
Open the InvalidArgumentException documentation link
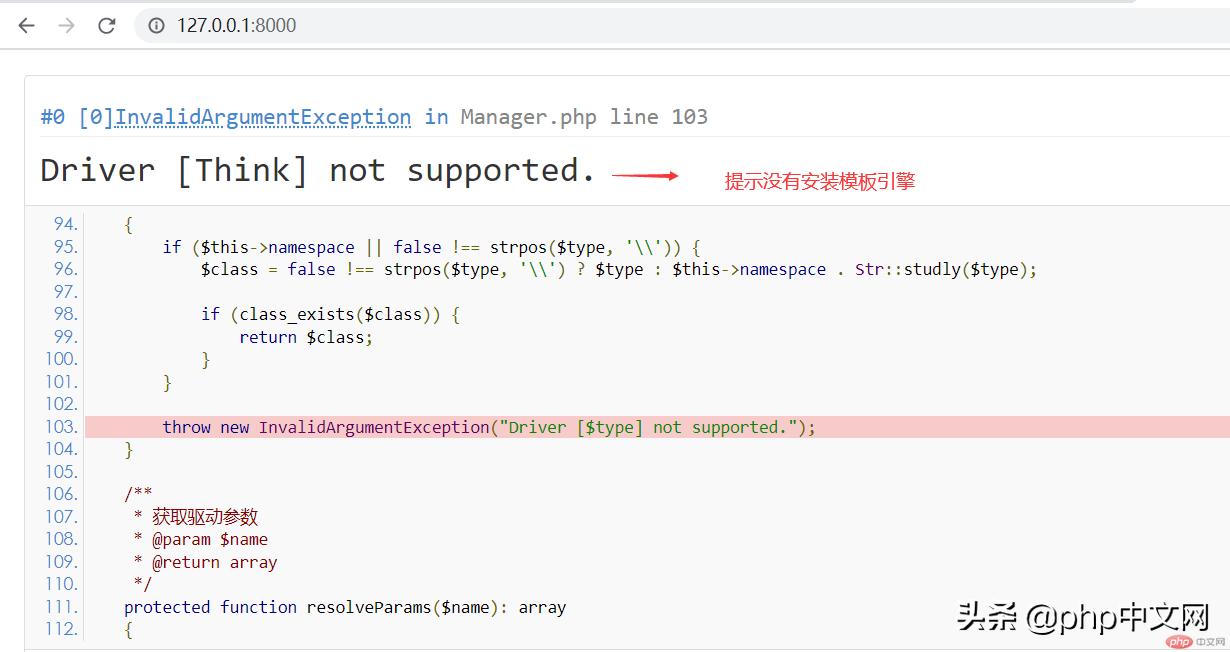click(263, 117)
